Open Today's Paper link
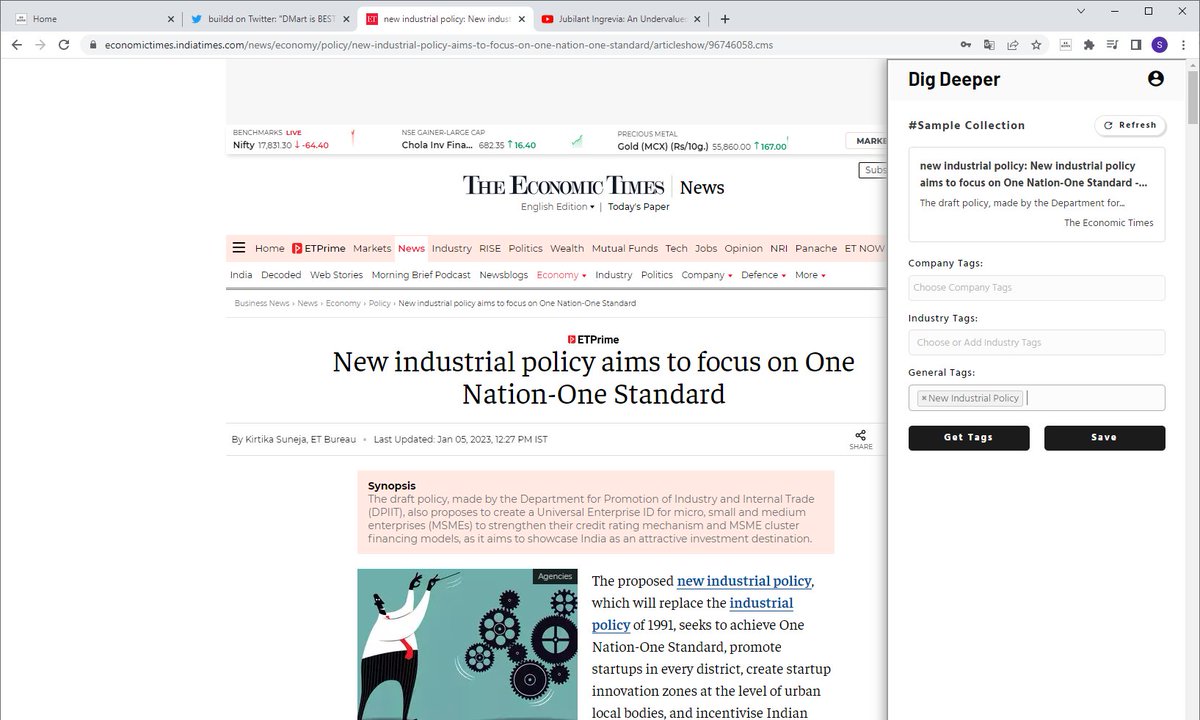Image resolution: width=1200 pixels, height=720 pixels. coord(639,207)
